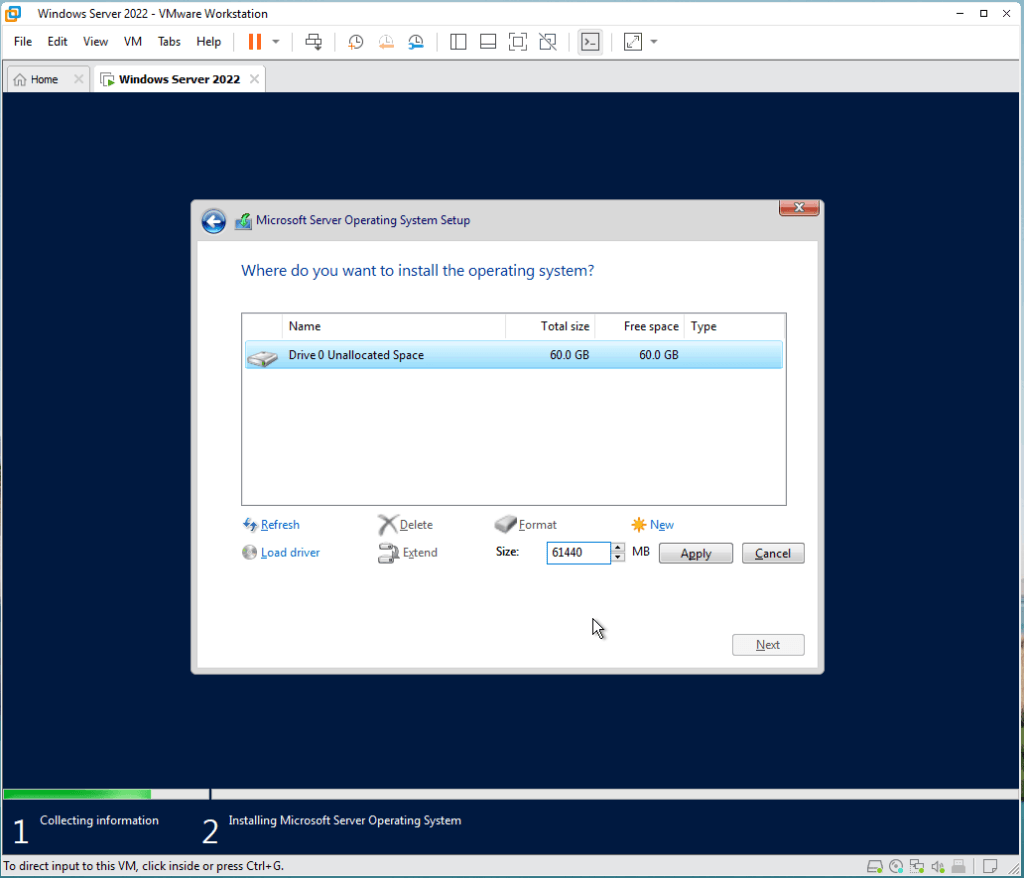Toggle the VM library sidebar view
This screenshot has height=878, width=1024.
[x=458, y=42]
